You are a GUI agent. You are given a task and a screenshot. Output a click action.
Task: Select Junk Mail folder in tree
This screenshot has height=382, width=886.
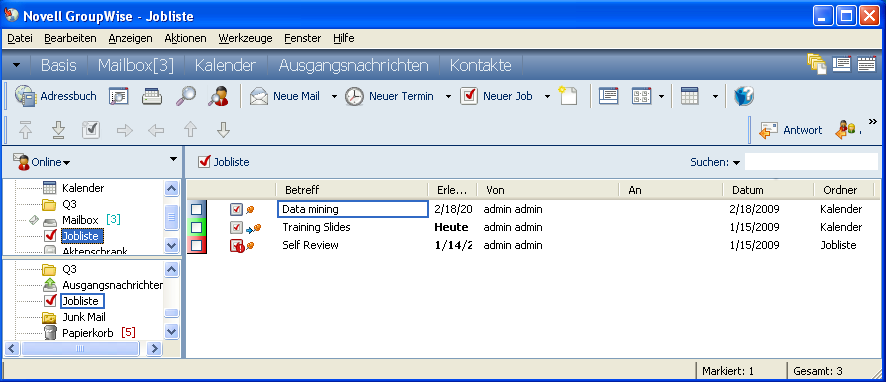point(84,317)
